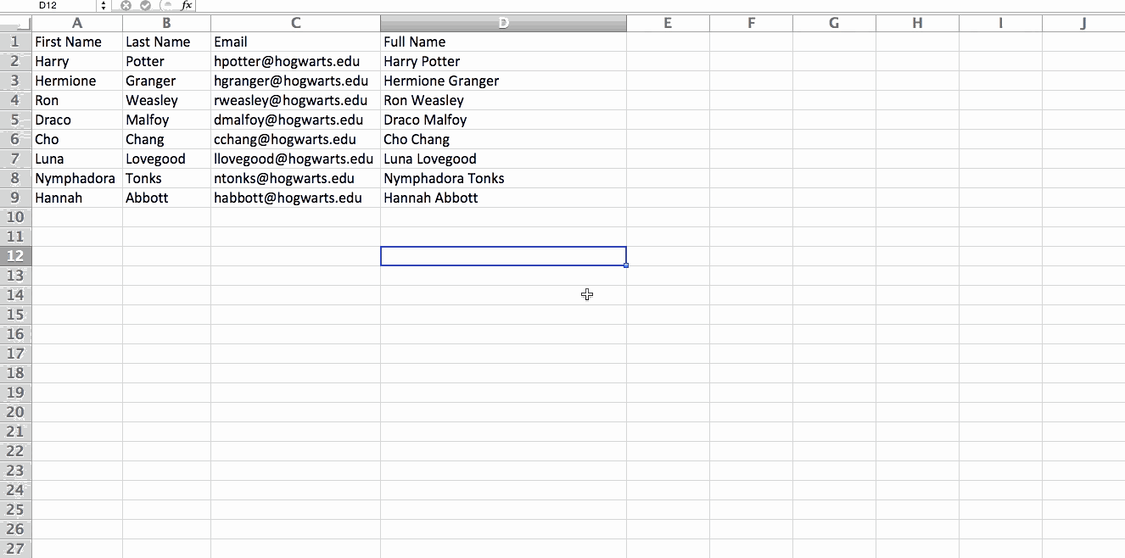Select column A header
The height and width of the screenshot is (558, 1125).
pos(77,24)
